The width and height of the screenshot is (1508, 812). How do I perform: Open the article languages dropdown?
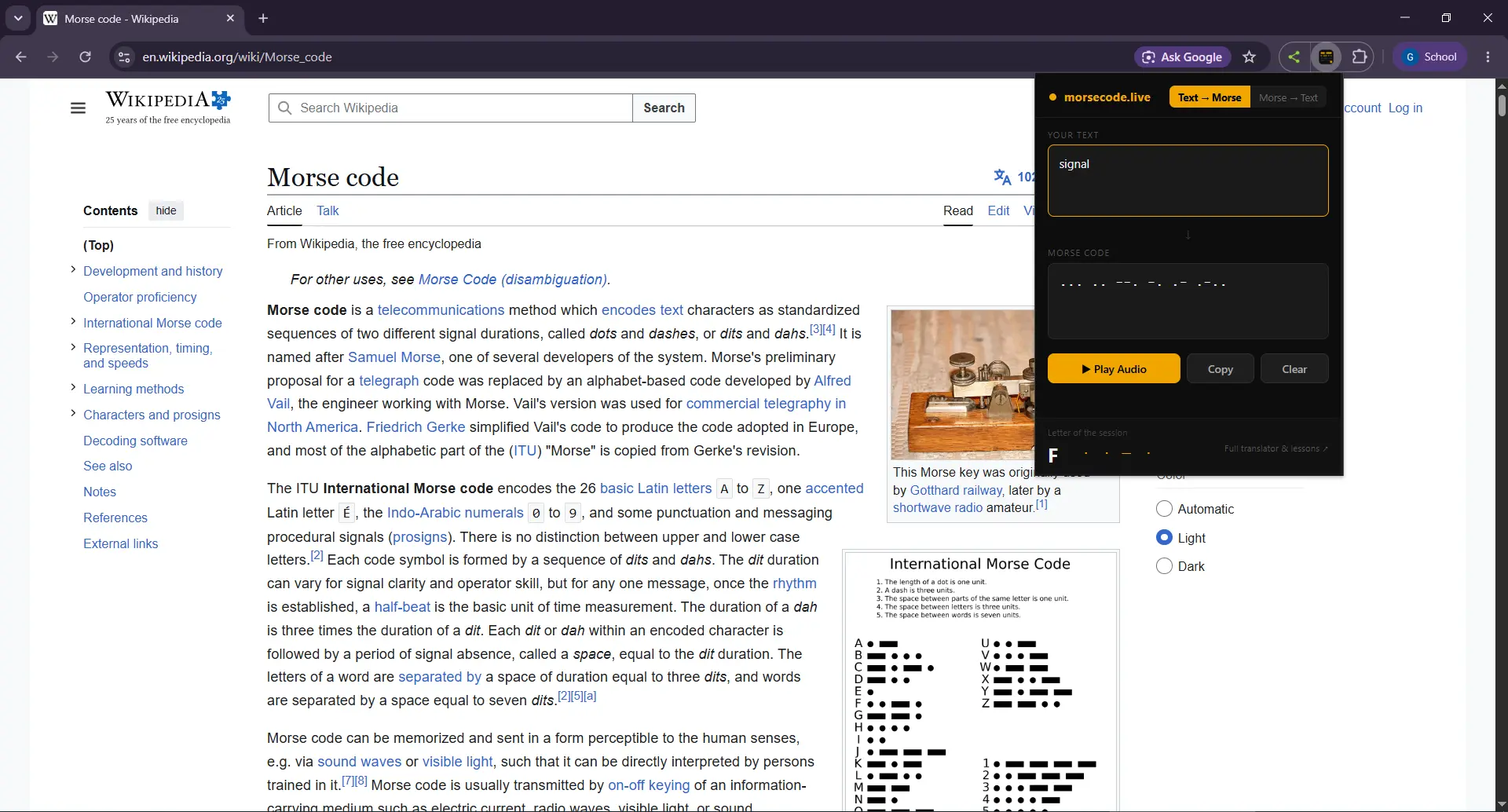point(1014,177)
